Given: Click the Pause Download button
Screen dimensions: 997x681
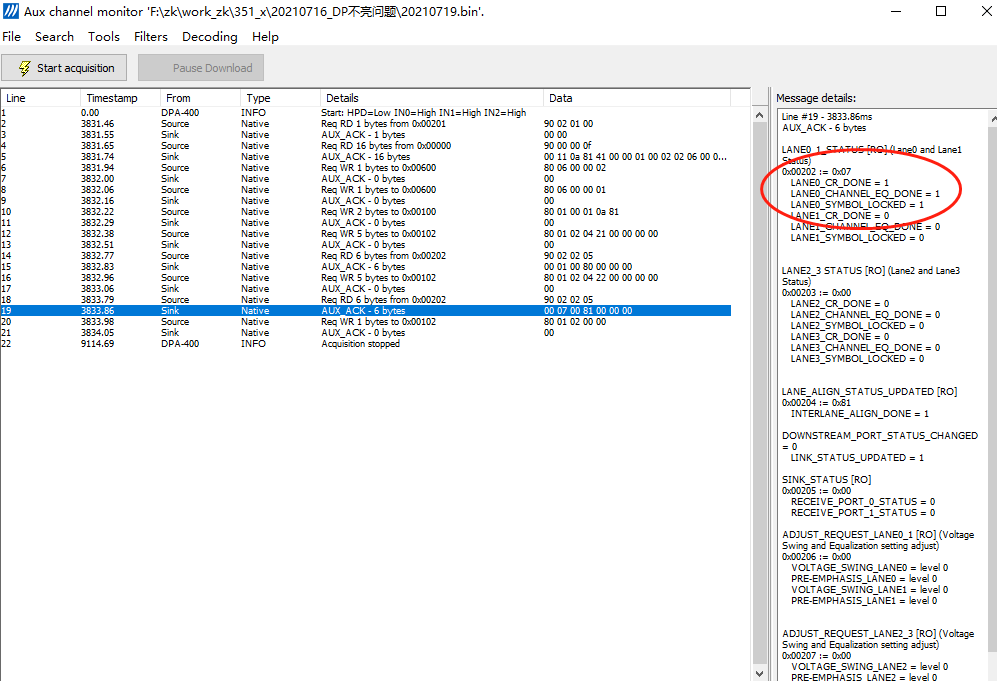Looking at the screenshot, I should pos(200,67).
